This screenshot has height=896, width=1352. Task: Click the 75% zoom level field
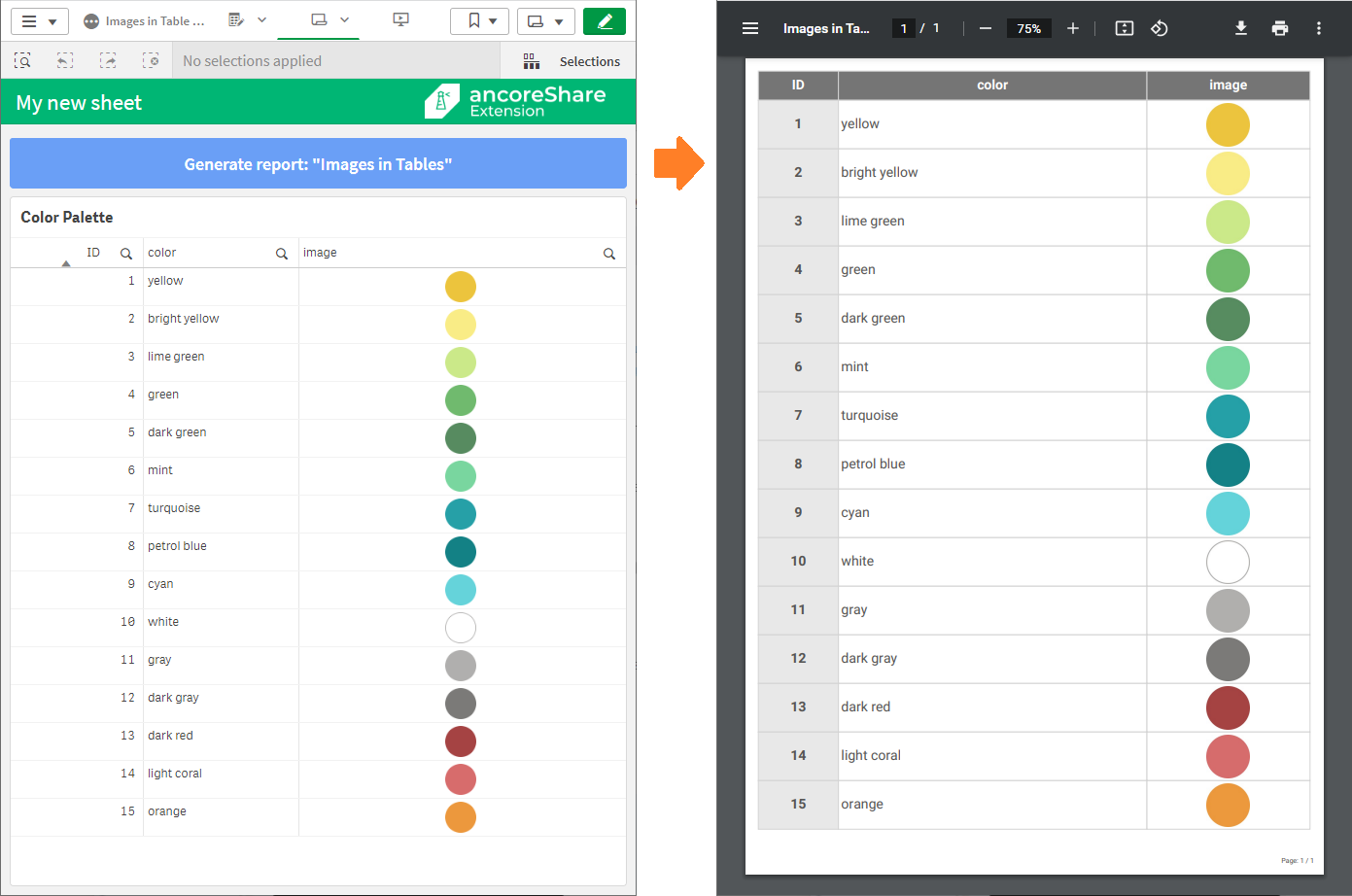click(x=1029, y=28)
